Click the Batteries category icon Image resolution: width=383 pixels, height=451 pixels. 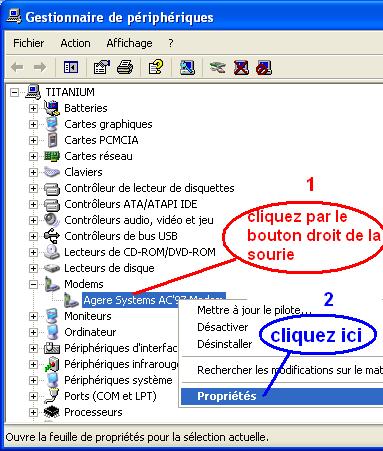tap(52, 108)
